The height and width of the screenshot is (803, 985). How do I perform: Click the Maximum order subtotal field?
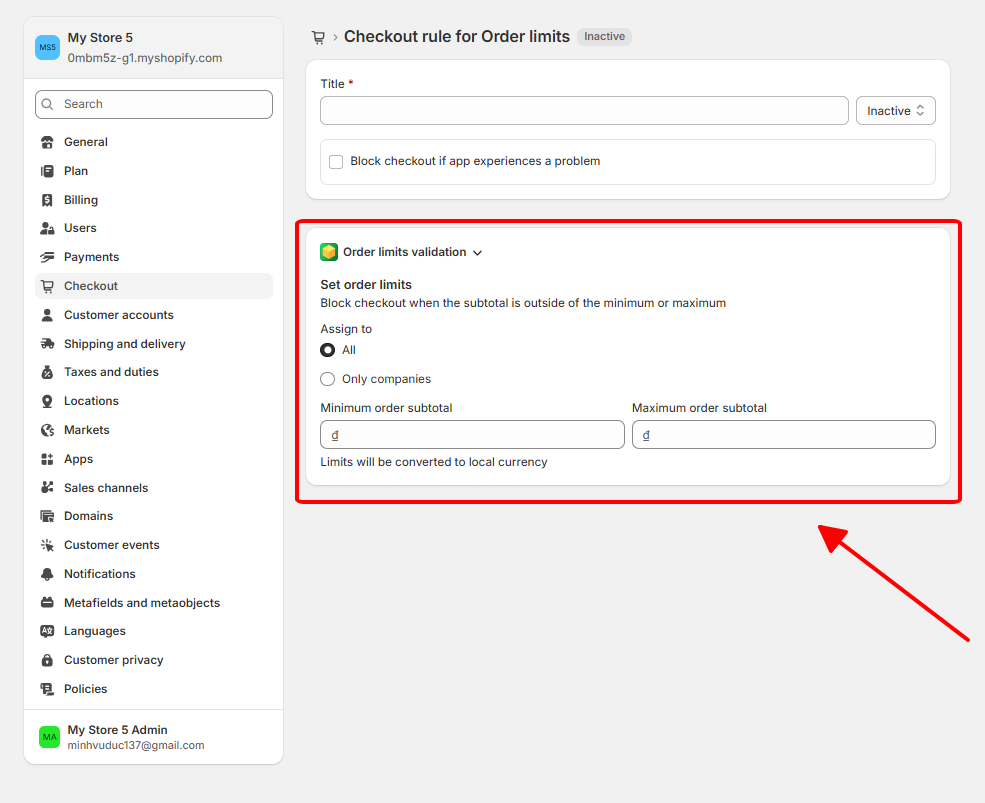(x=783, y=435)
